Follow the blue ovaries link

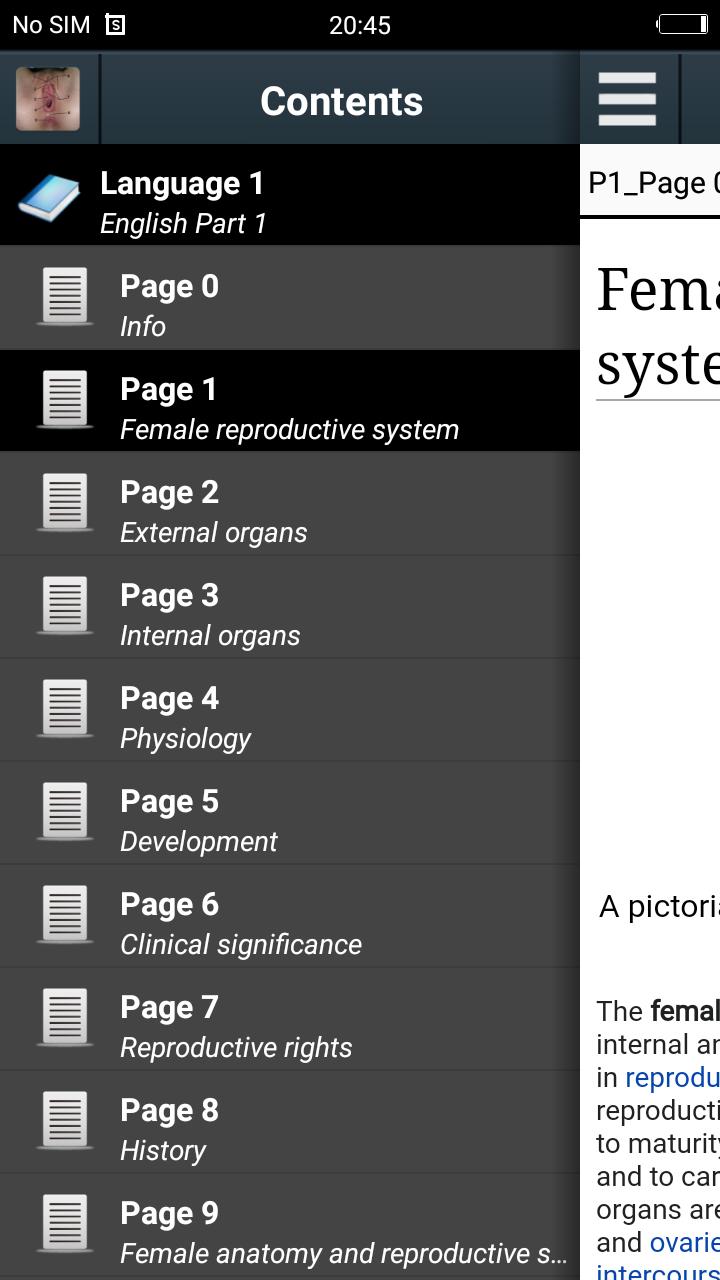[x=684, y=1243]
